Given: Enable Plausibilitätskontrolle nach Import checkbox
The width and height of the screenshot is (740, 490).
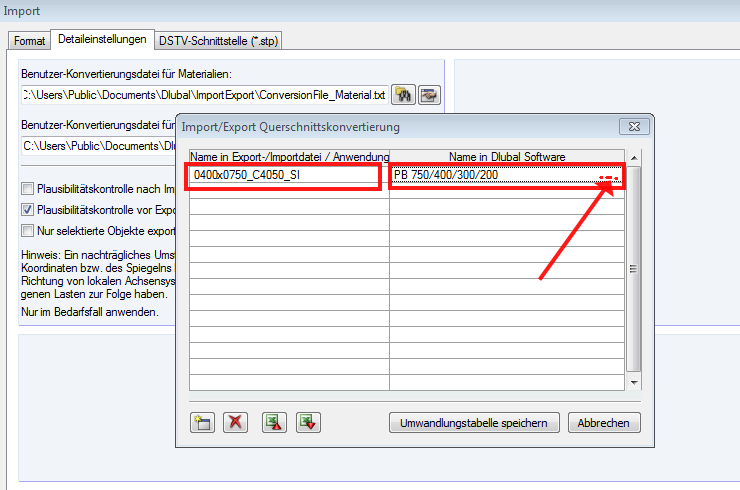Looking at the screenshot, I should 27,188.
